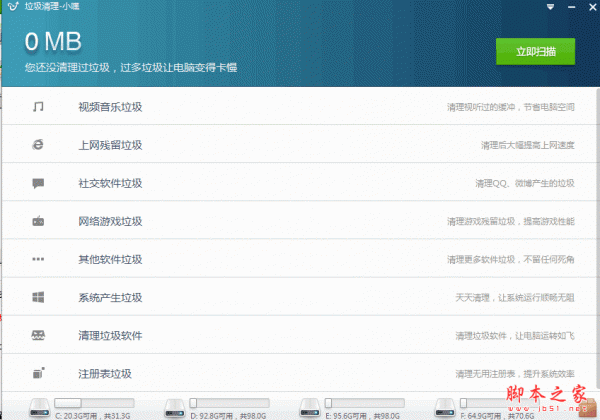Image resolution: width=600 pixels, height=420 pixels.
Task: Click the chat bubble icon for 社交软件垃圾
Action: coord(38,183)
